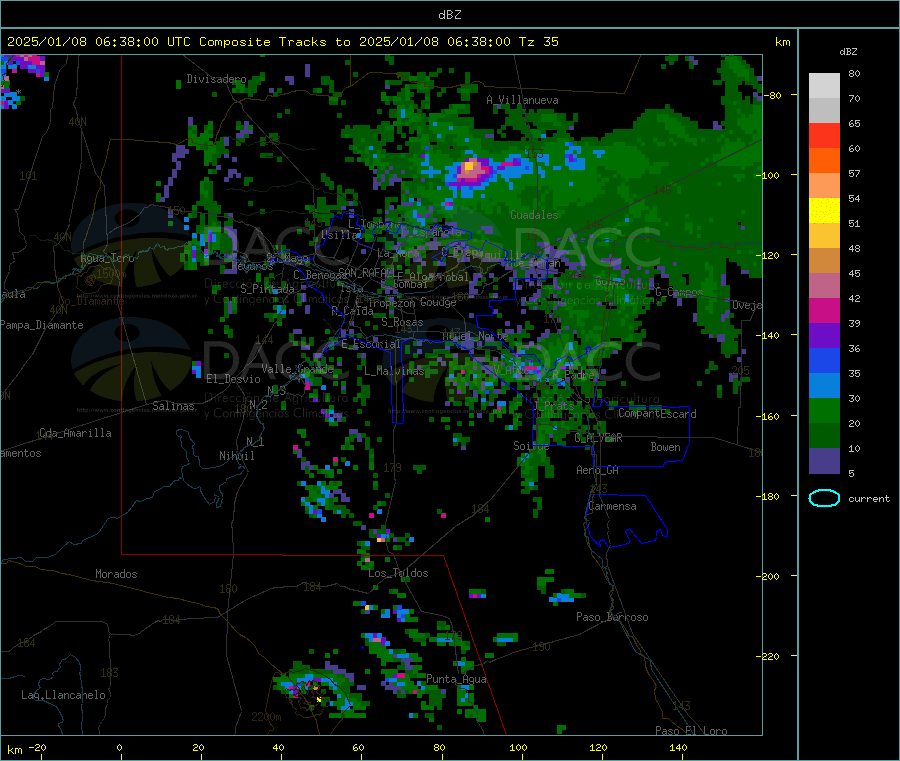Click the km unit label at bottom left
The image size is (900, 761).
point(15,750)
